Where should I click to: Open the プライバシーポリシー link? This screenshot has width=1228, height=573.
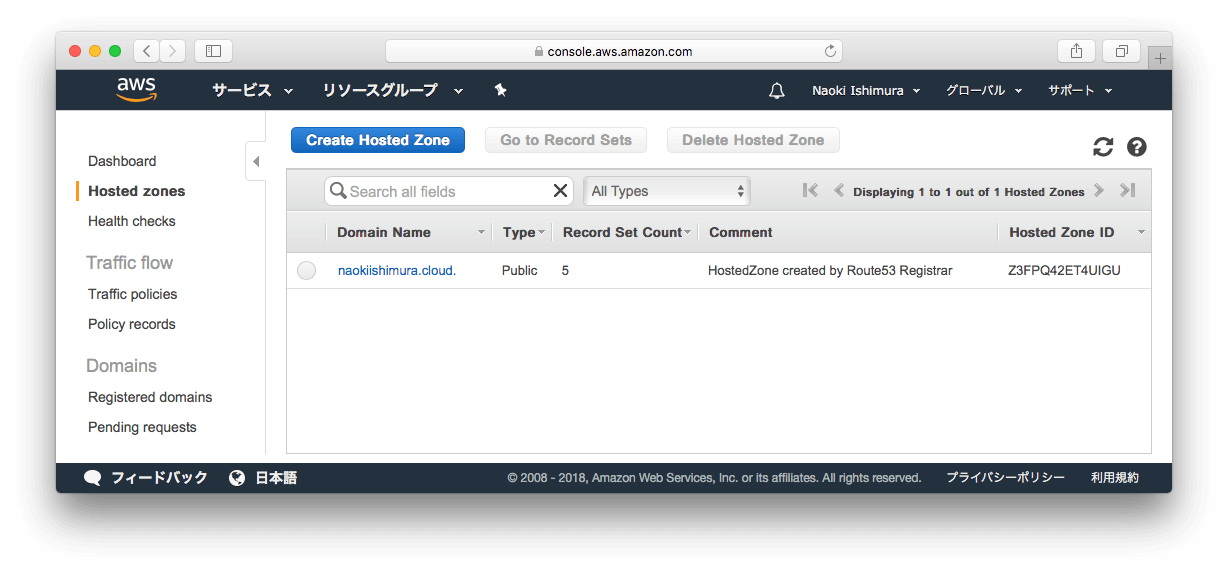pyautogui.click(x=1006, y=478)
